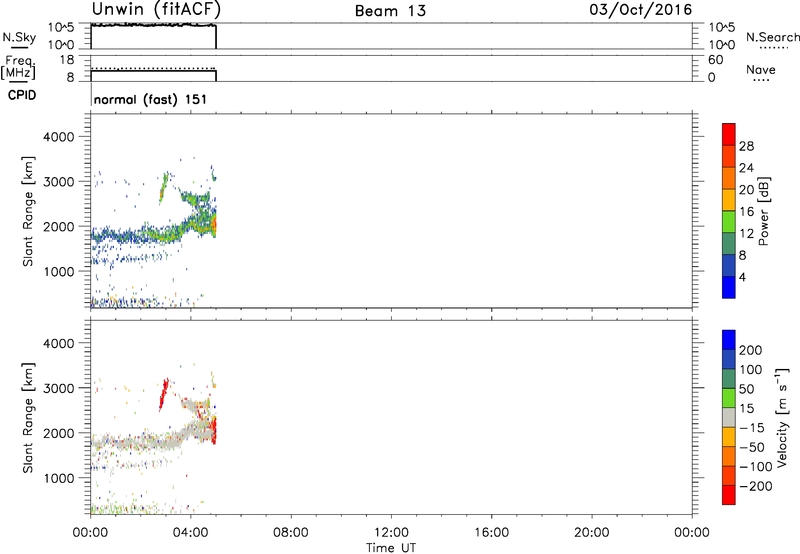Click the '28' Power colorbar tick label
The height and width of the screenshot is (554, 800).
(746, 146)
